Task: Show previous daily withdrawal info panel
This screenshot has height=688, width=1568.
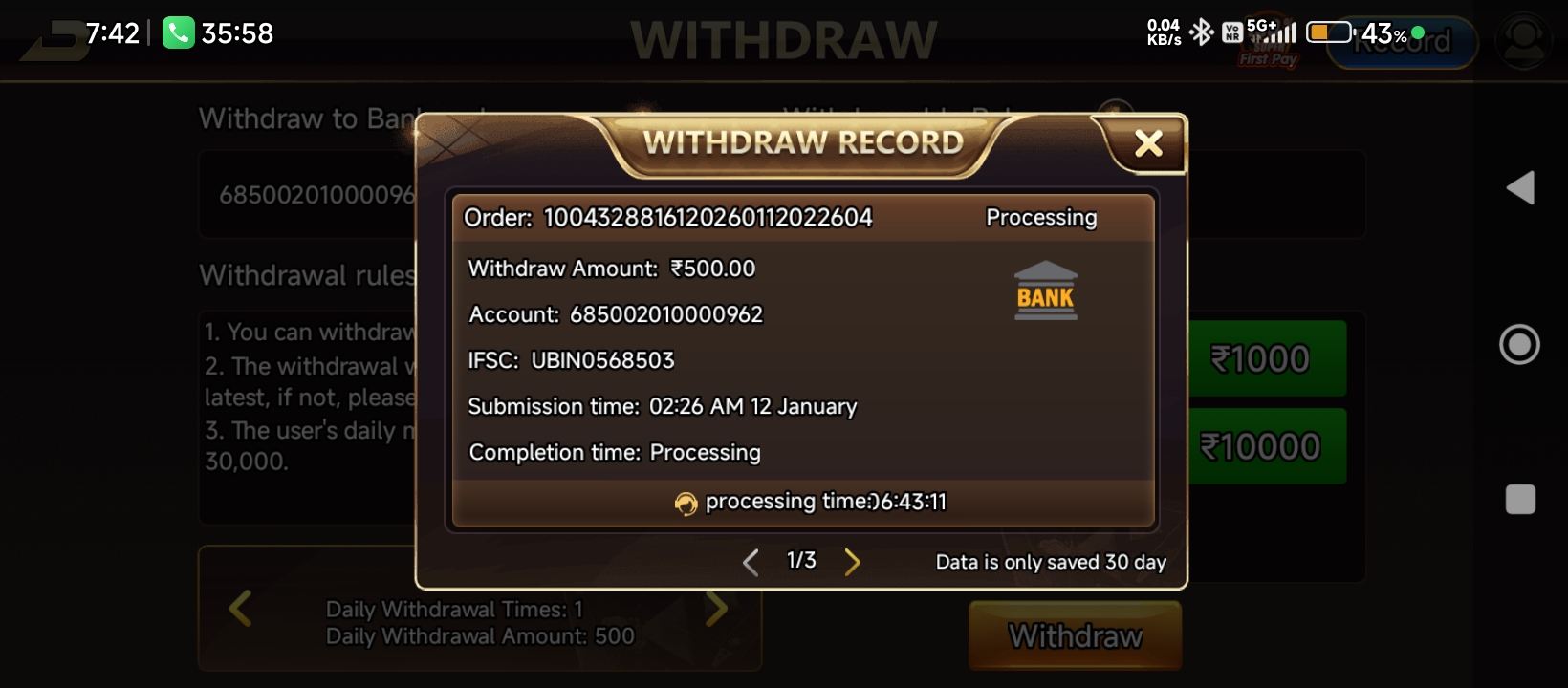Action: [240, 608]
